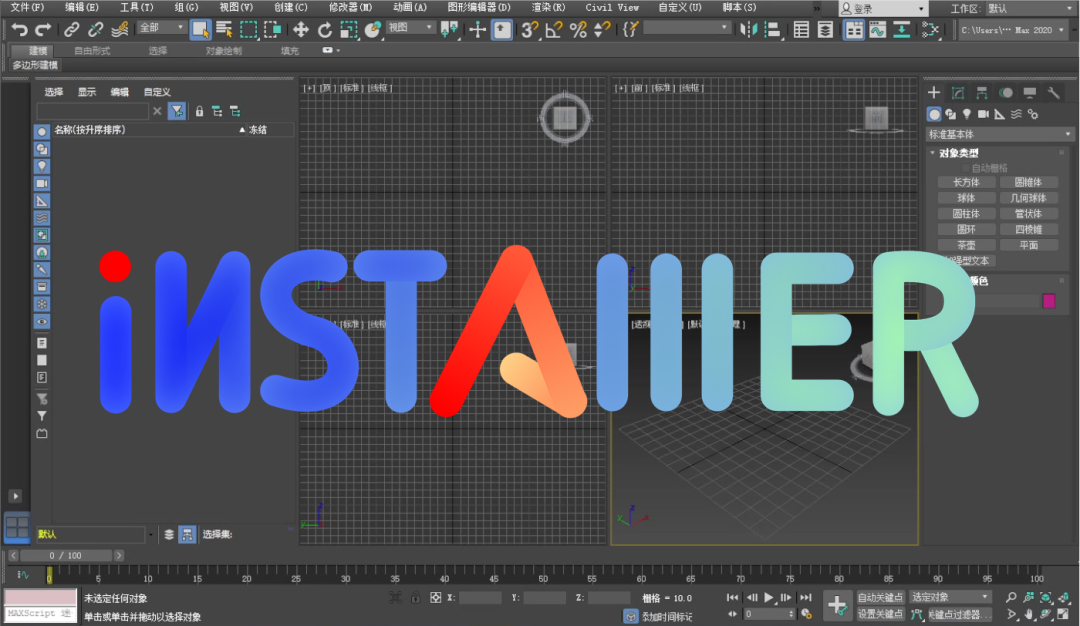1080x626 pixels.
Task: Open the 工作区 默认 workspace dropdown
Action: 1029,8
